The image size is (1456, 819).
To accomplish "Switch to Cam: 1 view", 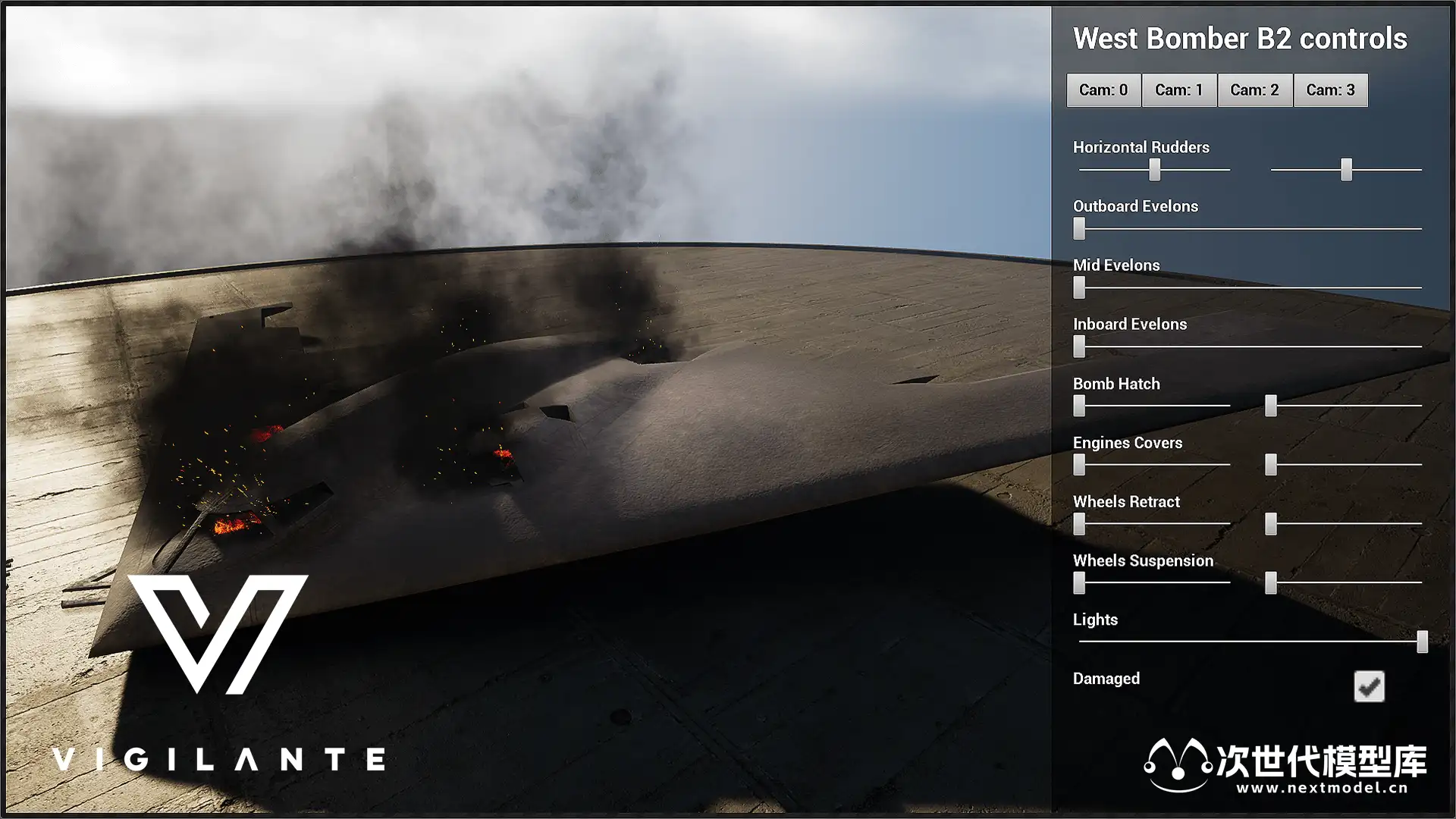I will (1179, 90).
